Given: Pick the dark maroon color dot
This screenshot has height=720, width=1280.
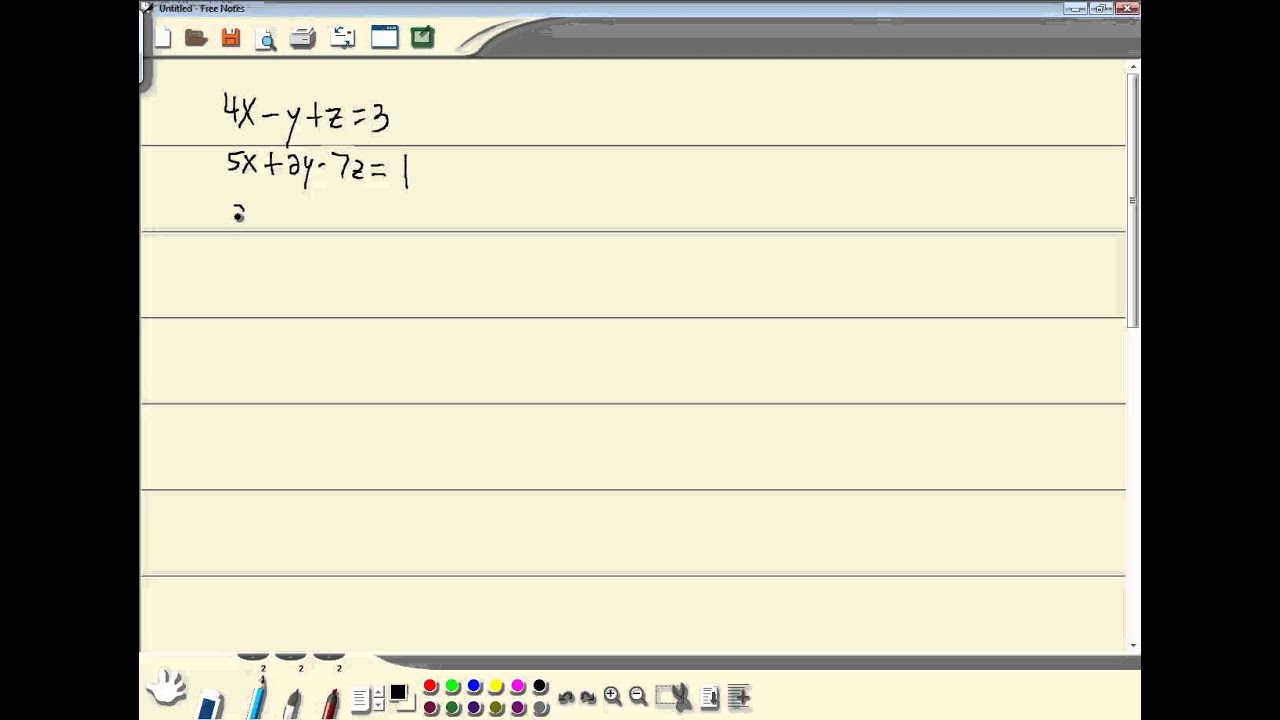Looking at the screenshot, I should click(x=430, y=708).
